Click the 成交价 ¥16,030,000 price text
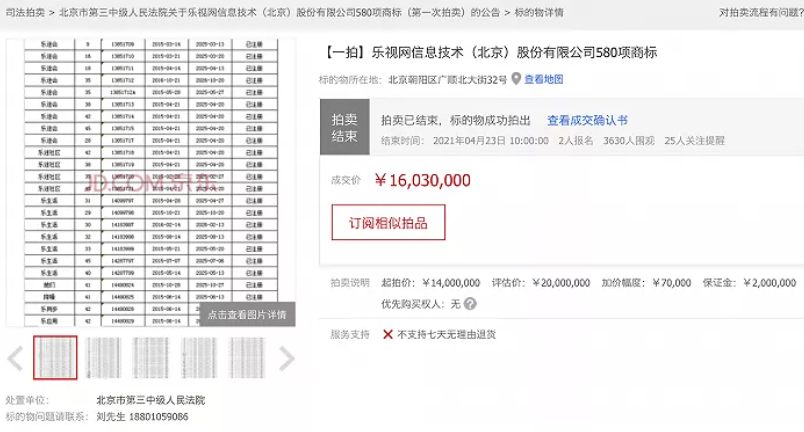This screenshot has height=432, width=804. point(422,180)
